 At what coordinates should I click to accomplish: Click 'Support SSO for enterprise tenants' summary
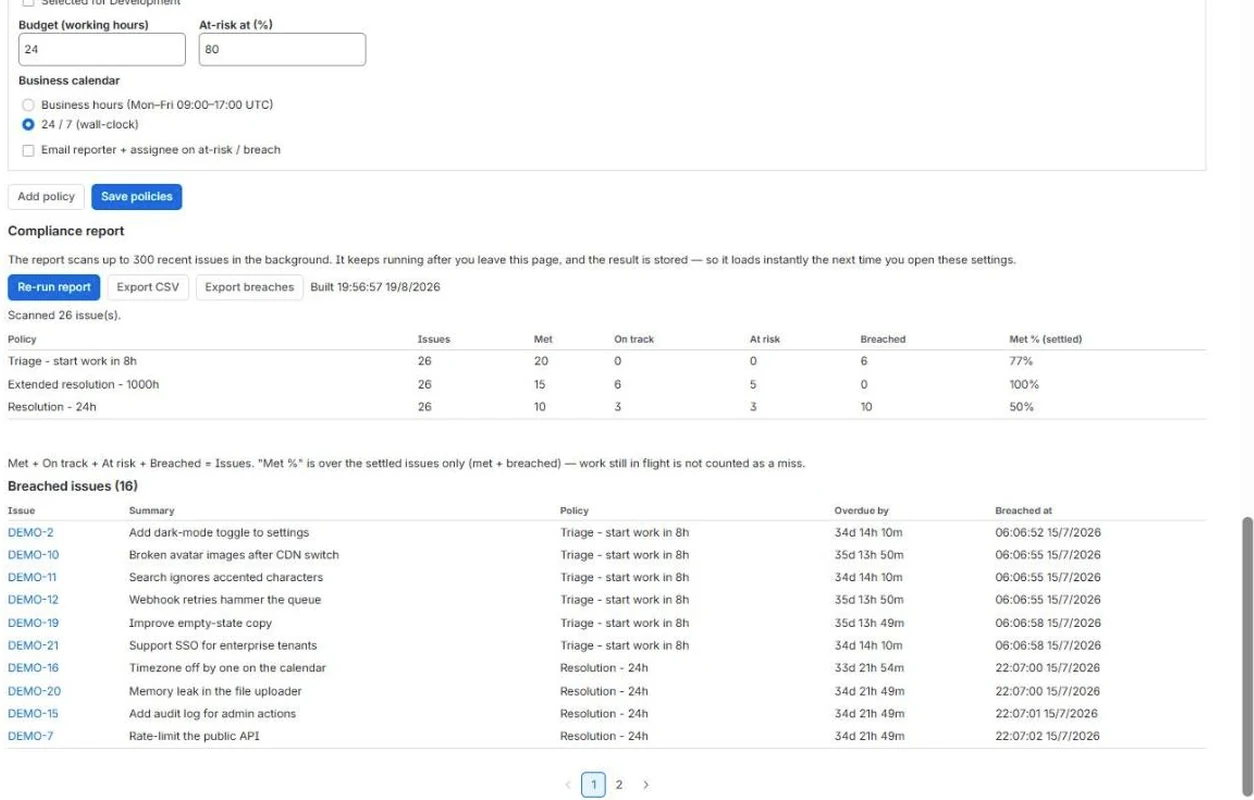coord(223,646)
